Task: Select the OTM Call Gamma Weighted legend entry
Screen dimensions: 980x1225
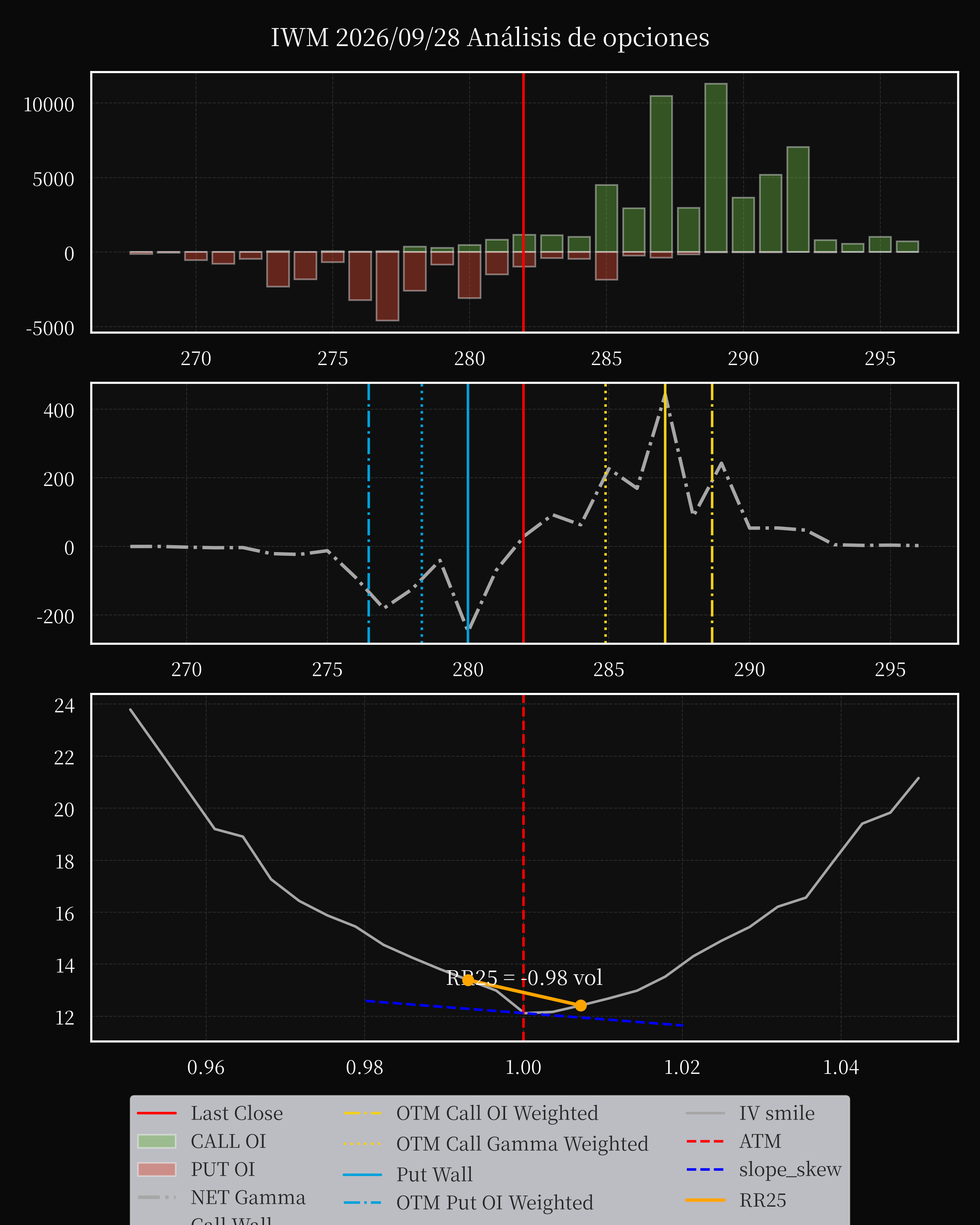Action: pyautogui.click(x=496, y=1143)
